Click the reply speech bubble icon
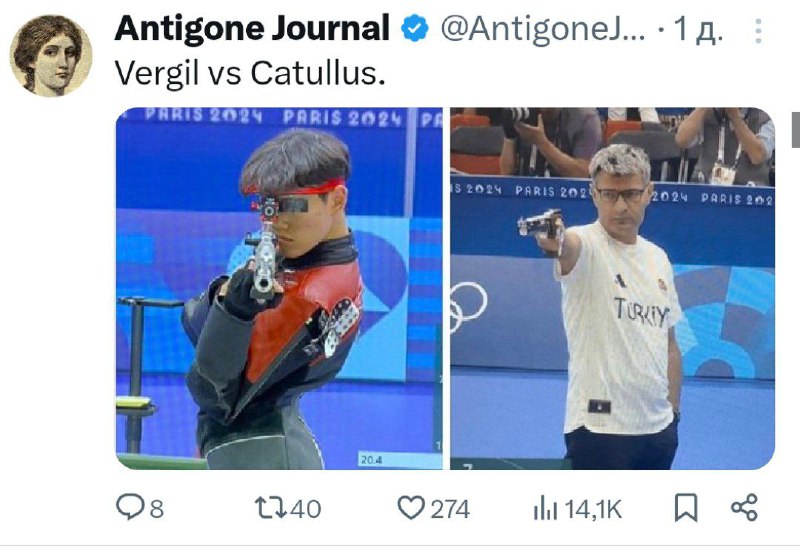This screenshot has width=800, height=551. click(130, 508)
